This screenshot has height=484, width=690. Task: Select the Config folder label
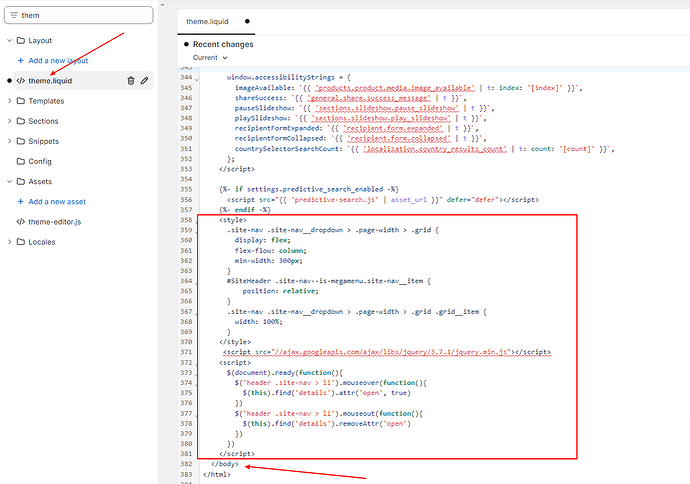[x=40, y=161]
